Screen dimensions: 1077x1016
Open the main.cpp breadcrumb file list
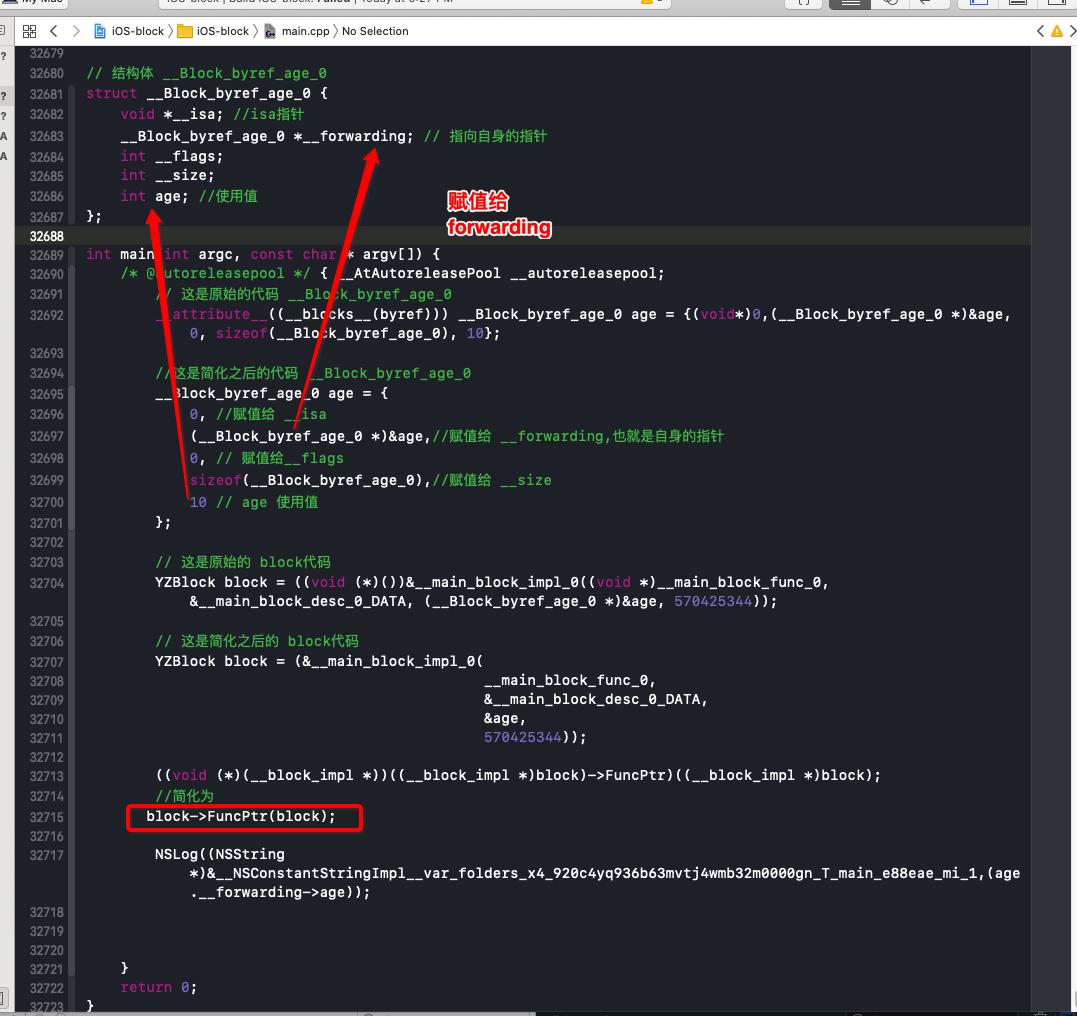[x=297, y=31]
